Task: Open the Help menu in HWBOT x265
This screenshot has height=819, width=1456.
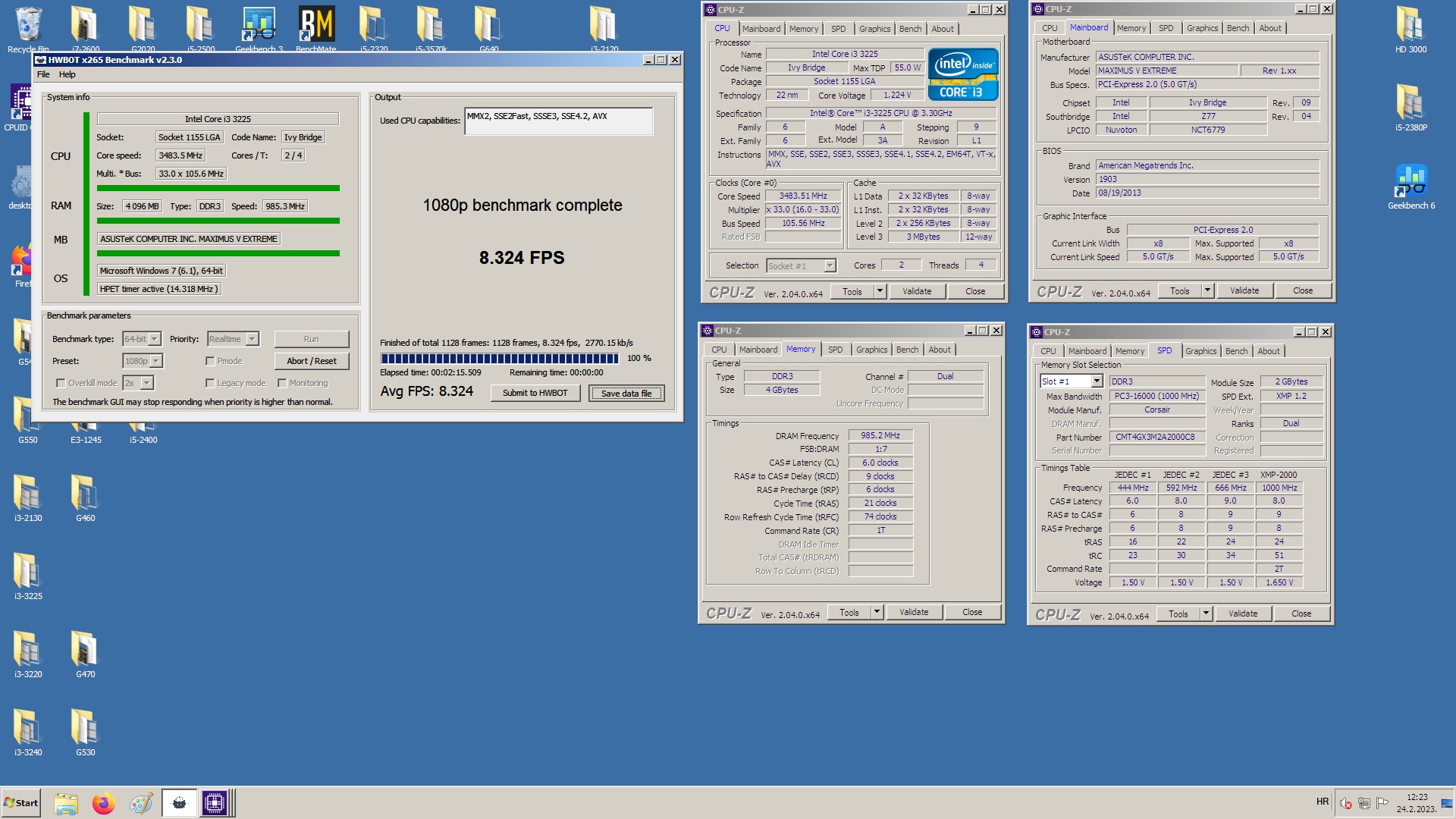Action: (x=67, y=74)
